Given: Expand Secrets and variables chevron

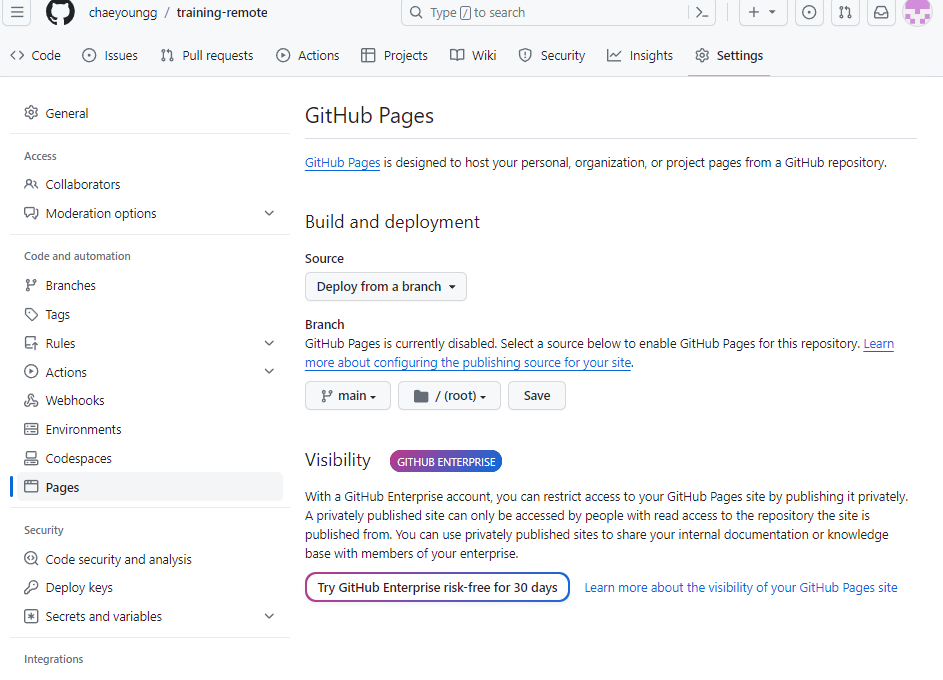Looking at the screenshot, I should click(x=269, y=616).
